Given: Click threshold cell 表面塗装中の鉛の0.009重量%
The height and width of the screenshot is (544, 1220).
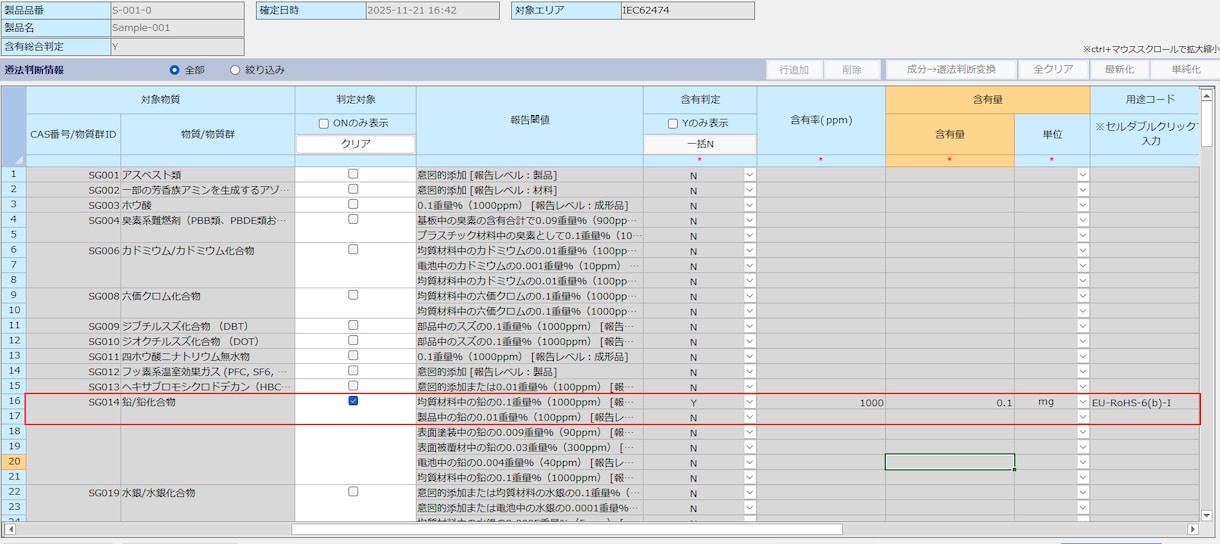Looking at the screenshot, I should click(529, 432).
